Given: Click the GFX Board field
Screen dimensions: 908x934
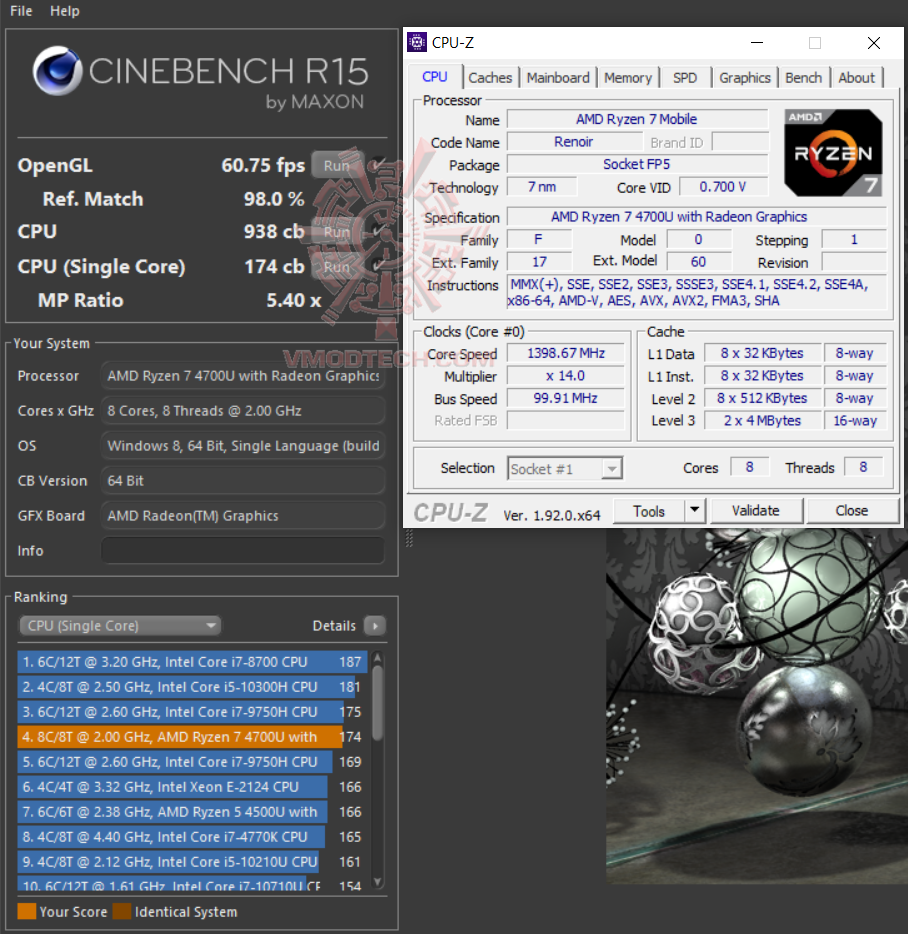Looking at the screenshot, I should (243, 516).
